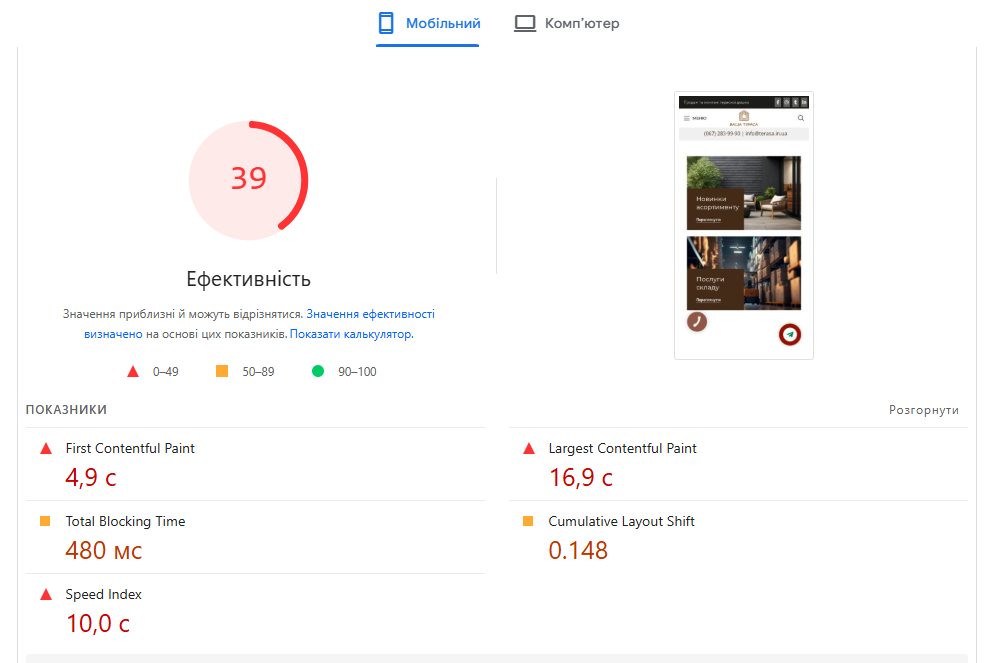Image resolution: width=996 pixels, height=663 pixels.
Task: Click the mobile phone icon
Action: click(386, 23)
